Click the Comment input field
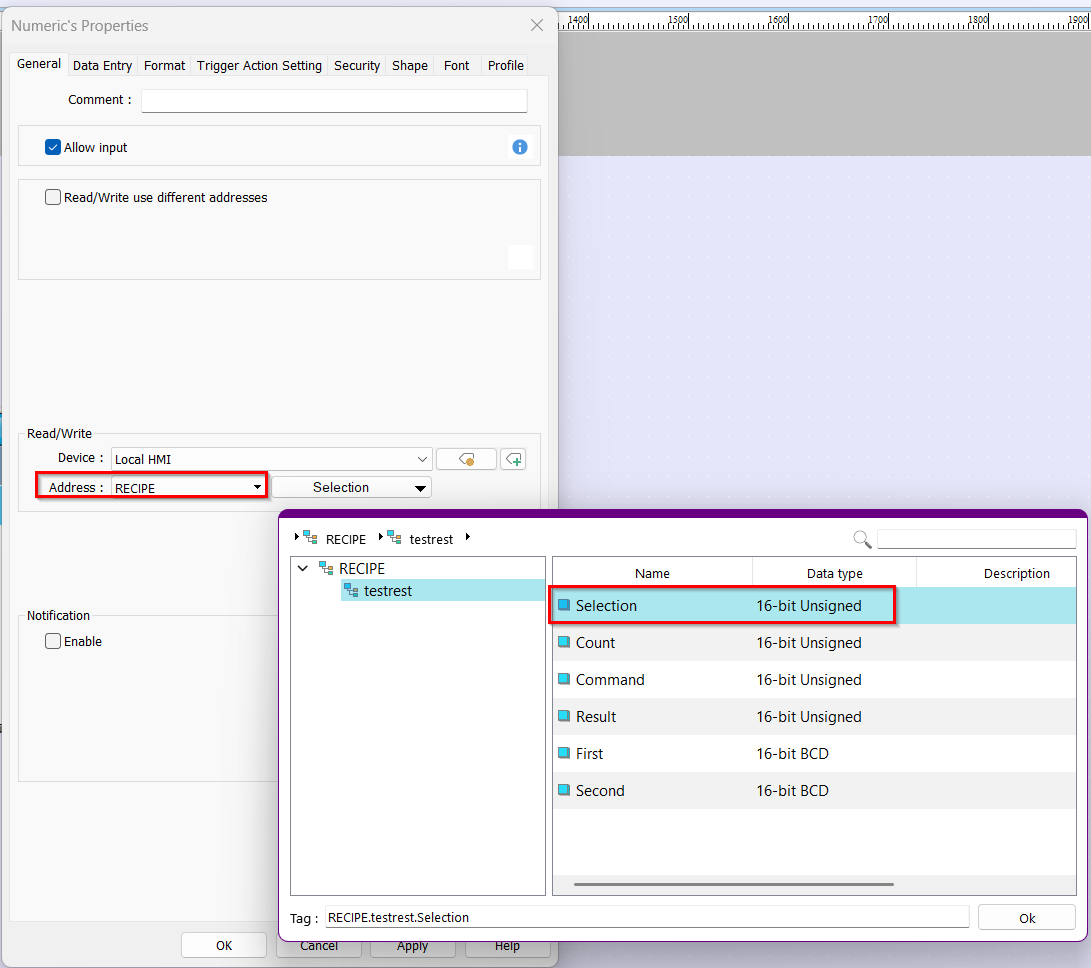The height and width of the screenshot is (968, 1091). pyautogui.click(x=333, y=100)
